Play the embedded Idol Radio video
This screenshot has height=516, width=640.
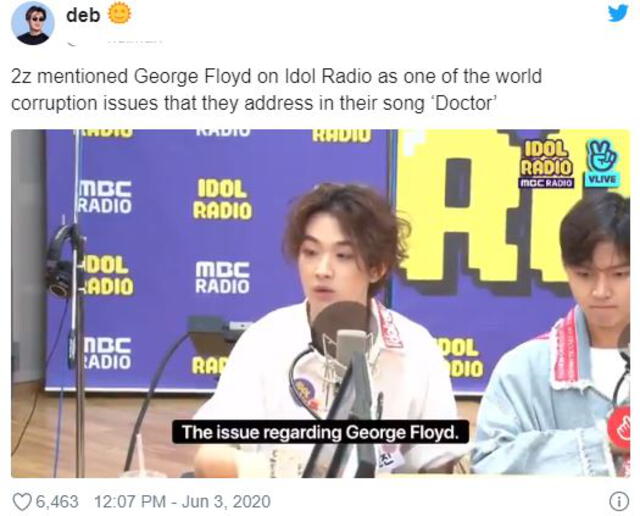320,303
